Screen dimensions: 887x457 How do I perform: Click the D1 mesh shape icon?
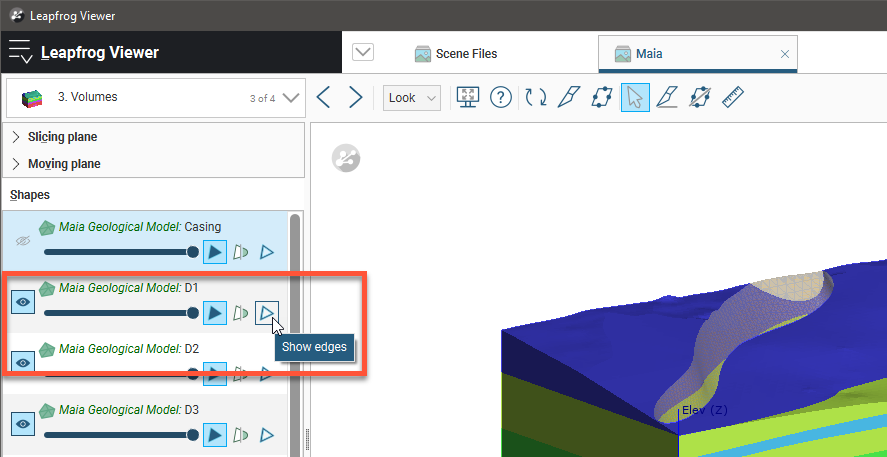point(47,288)
